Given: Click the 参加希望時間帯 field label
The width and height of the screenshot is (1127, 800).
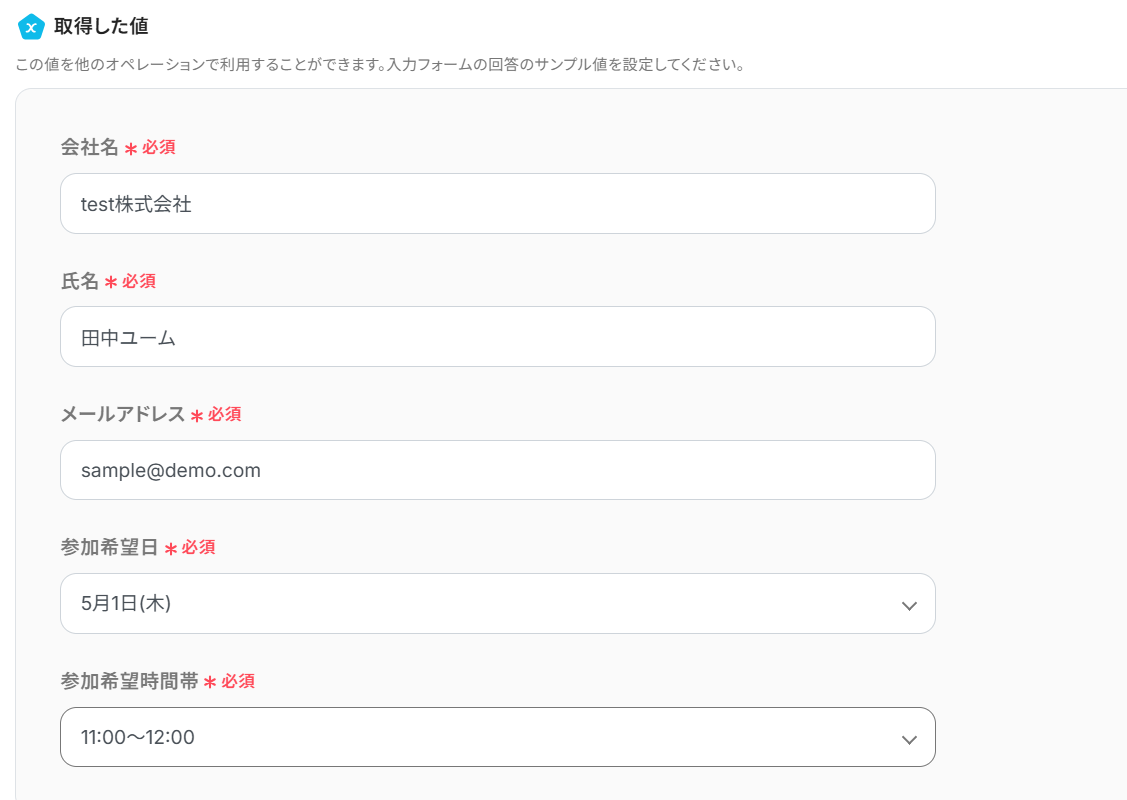Looking at the screenshot, I should 129,682.
